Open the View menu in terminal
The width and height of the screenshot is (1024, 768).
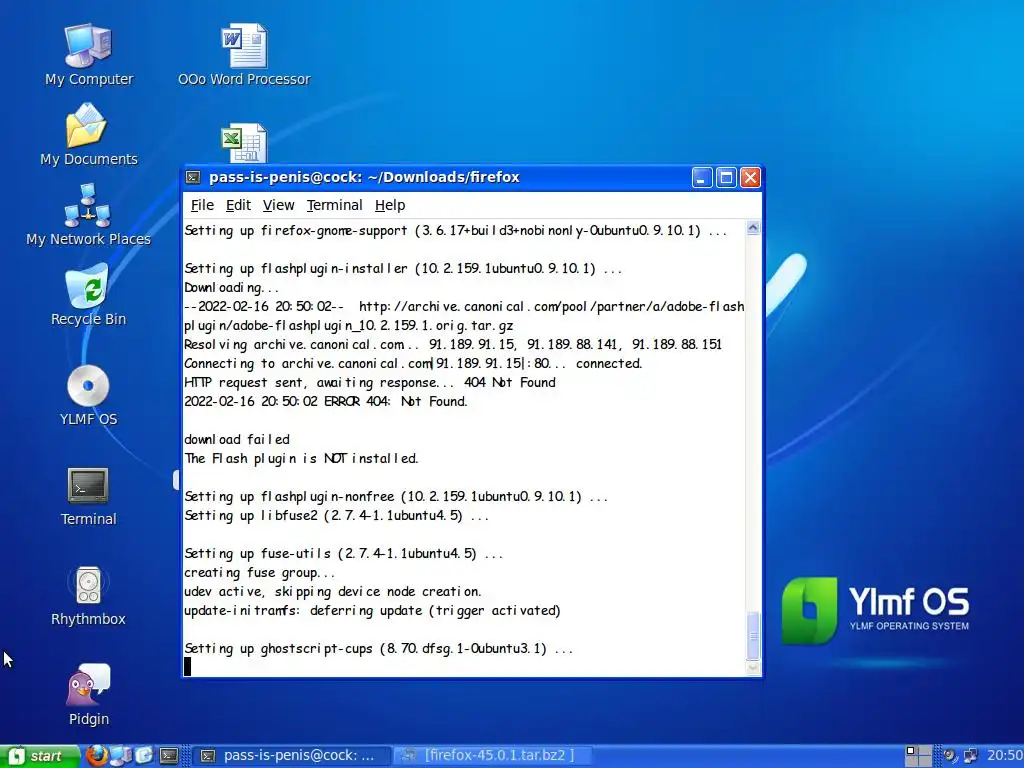pos(278,205)
